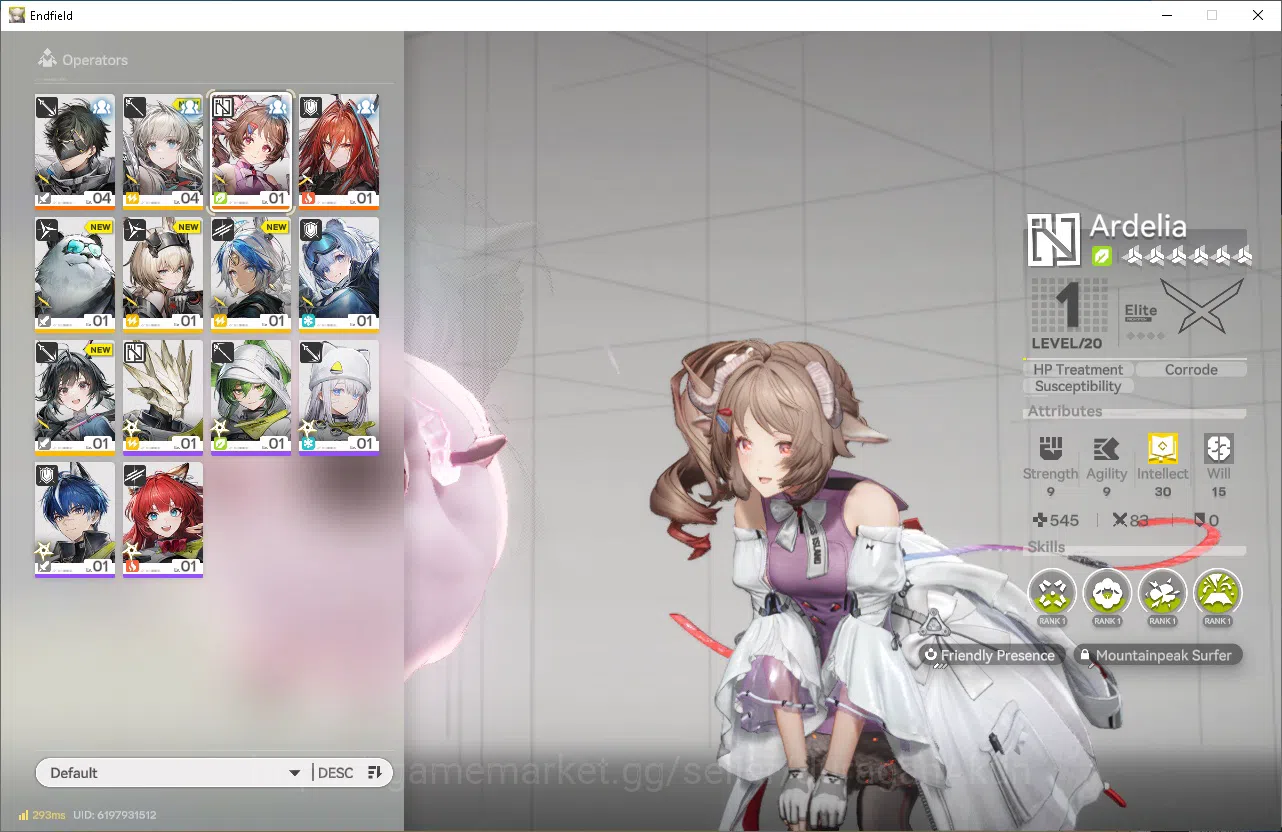The height and width of the screenshot is (832, 1282).
Task: Select the Strength fist icon
Action: click(1050, 448)
